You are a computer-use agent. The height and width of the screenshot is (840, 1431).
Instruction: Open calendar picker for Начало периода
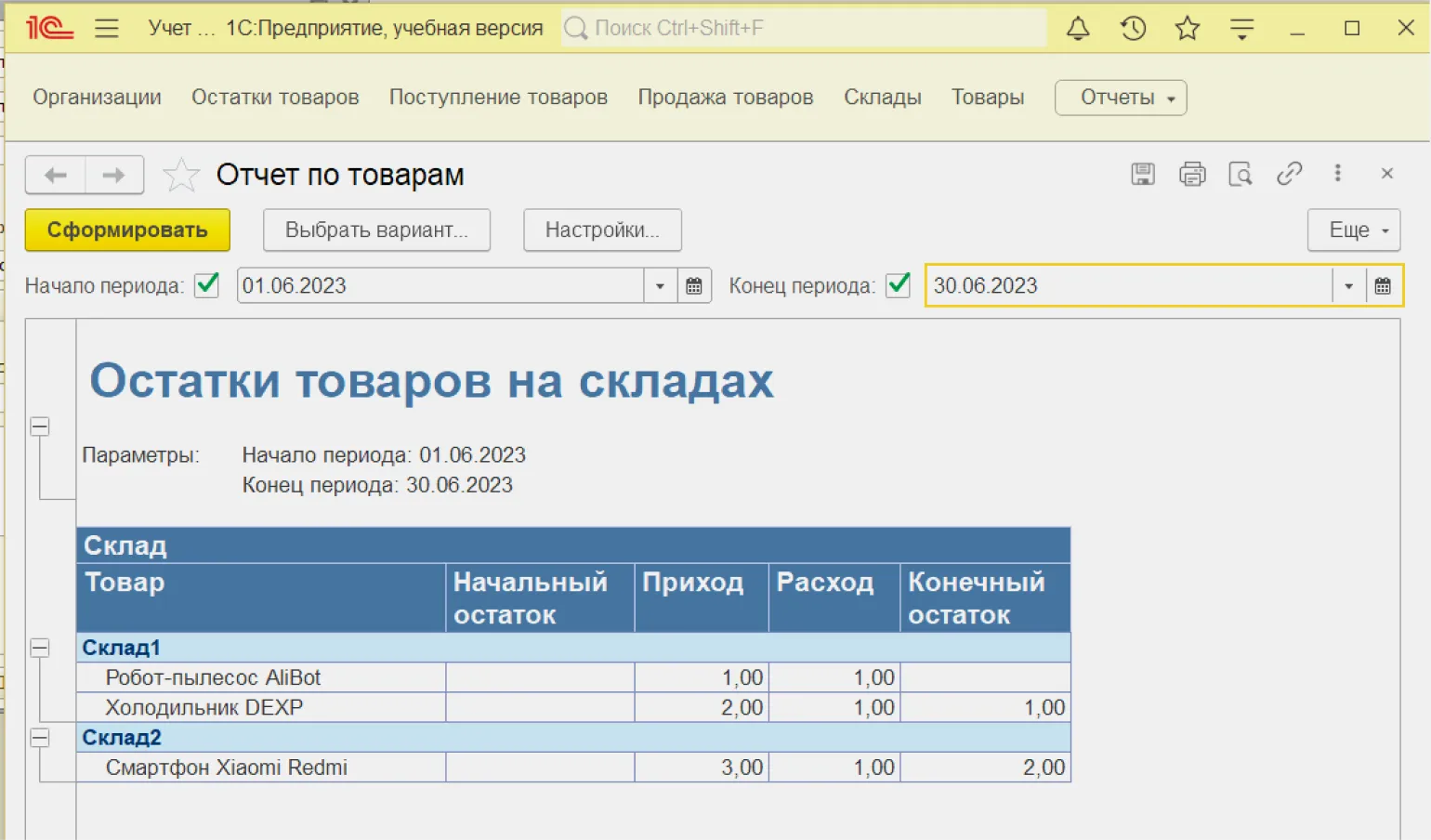(694, 286)
